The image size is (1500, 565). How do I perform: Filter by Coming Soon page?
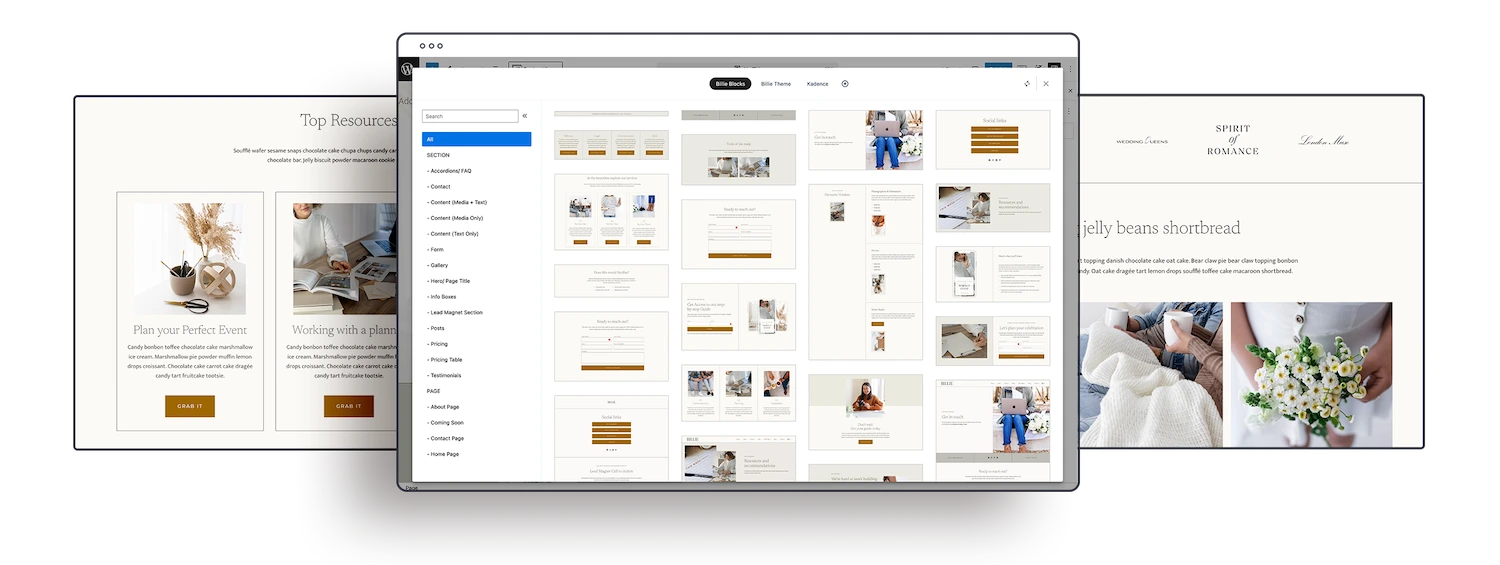pyautogui.click(x=446, y=422)
